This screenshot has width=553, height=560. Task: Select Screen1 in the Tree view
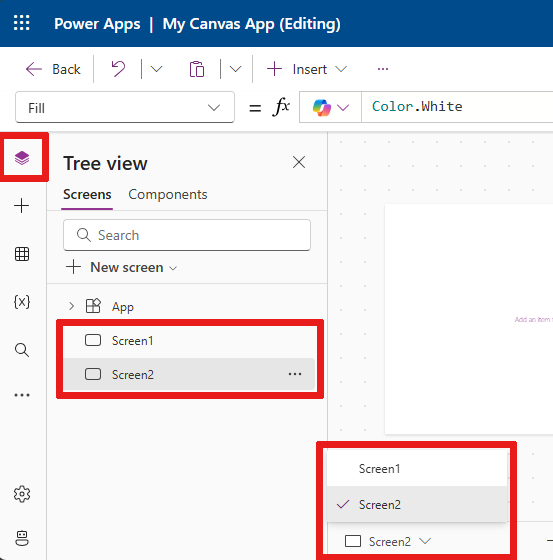(189, 340)
